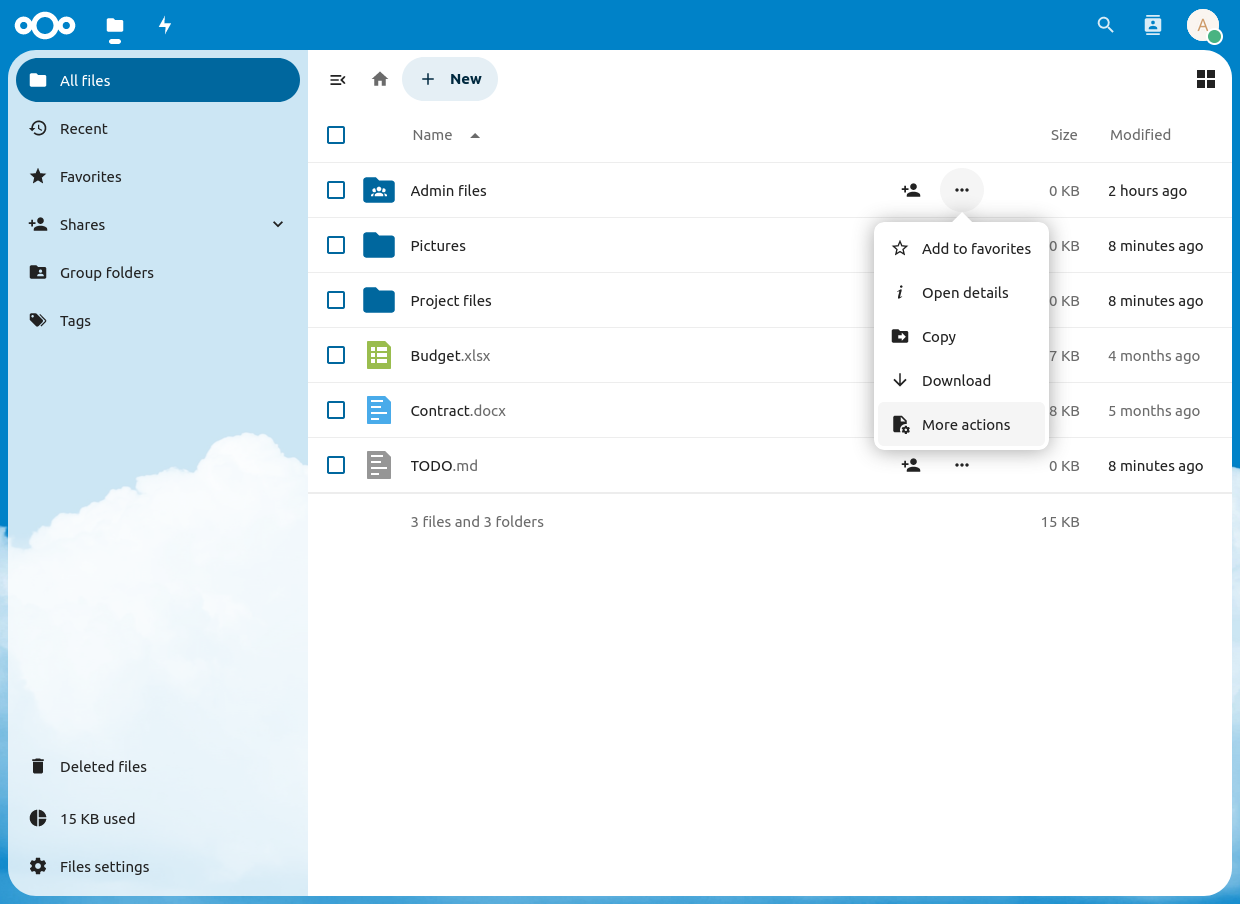
Task: Open the Contacts menu icon
Action: click(x=1153, y=25)
